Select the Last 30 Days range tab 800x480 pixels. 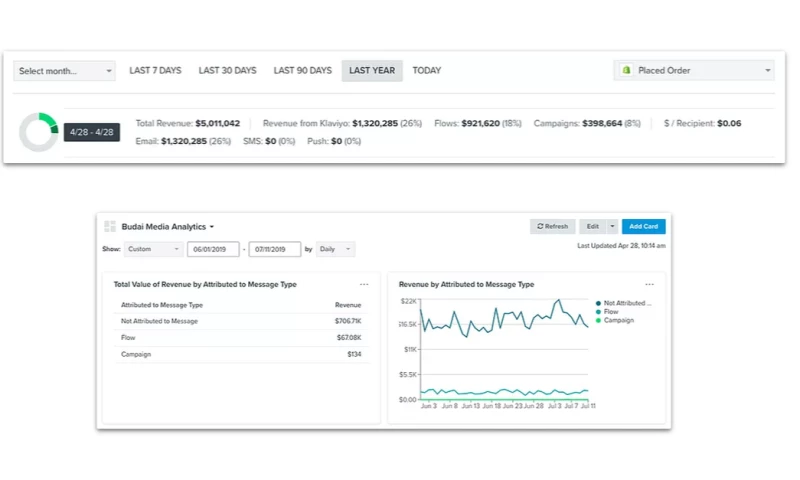pyautogui.click(x=227, y=71)
